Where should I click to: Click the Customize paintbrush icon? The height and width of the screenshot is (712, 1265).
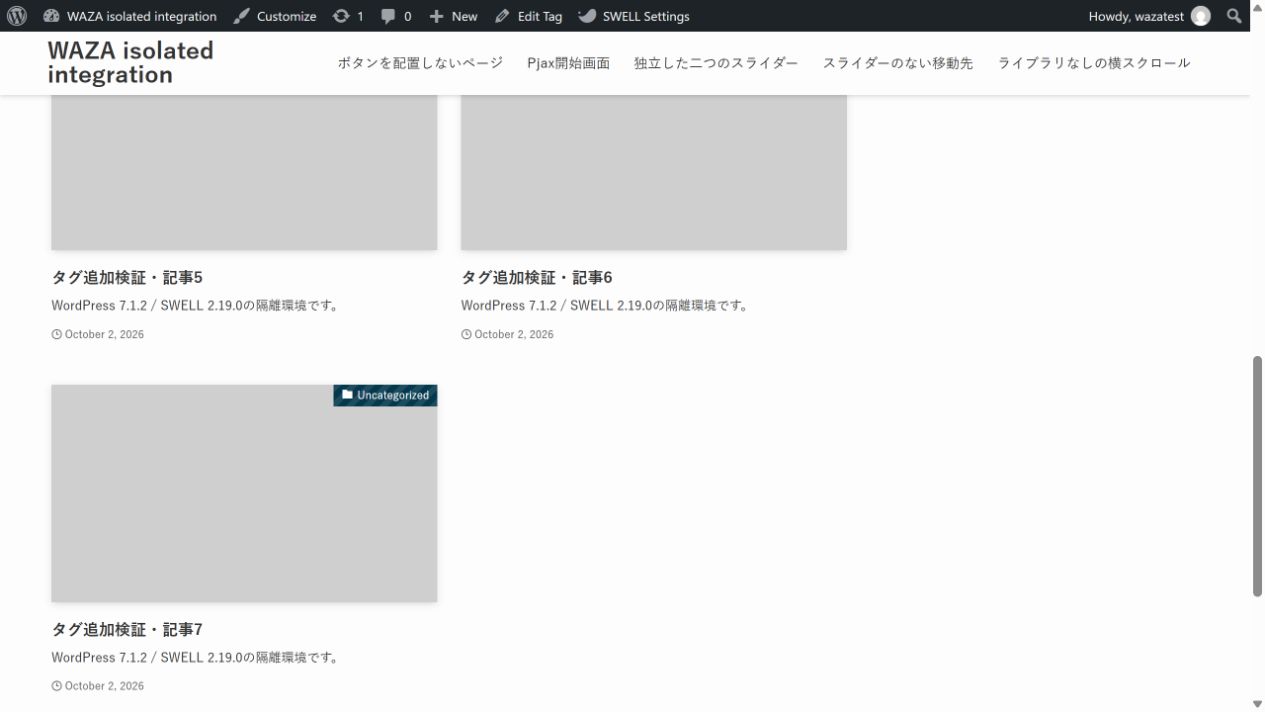coord(241,16)
